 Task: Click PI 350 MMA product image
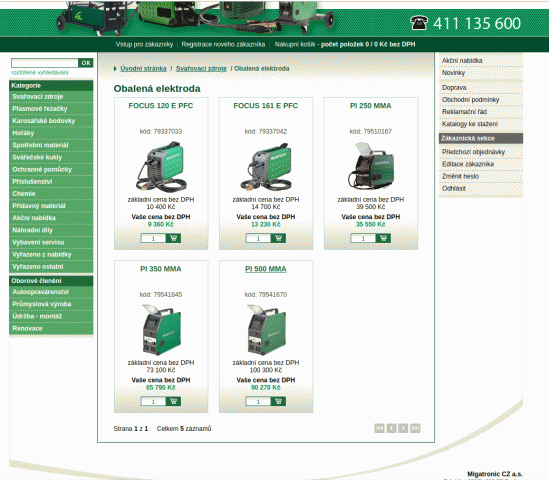[x=161, y=329]
